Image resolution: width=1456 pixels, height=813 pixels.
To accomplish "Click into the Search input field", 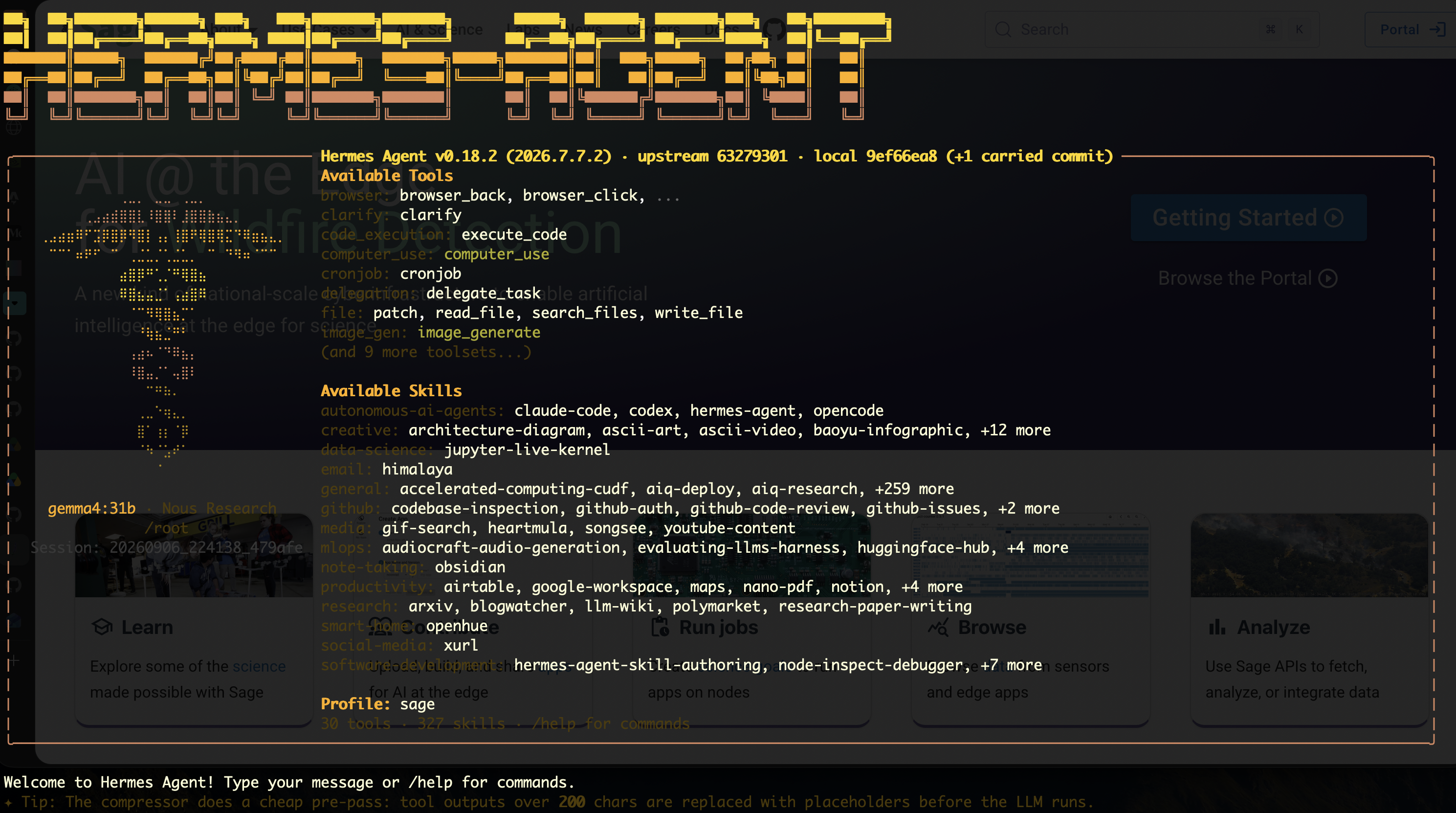I will click(1152, 29).
